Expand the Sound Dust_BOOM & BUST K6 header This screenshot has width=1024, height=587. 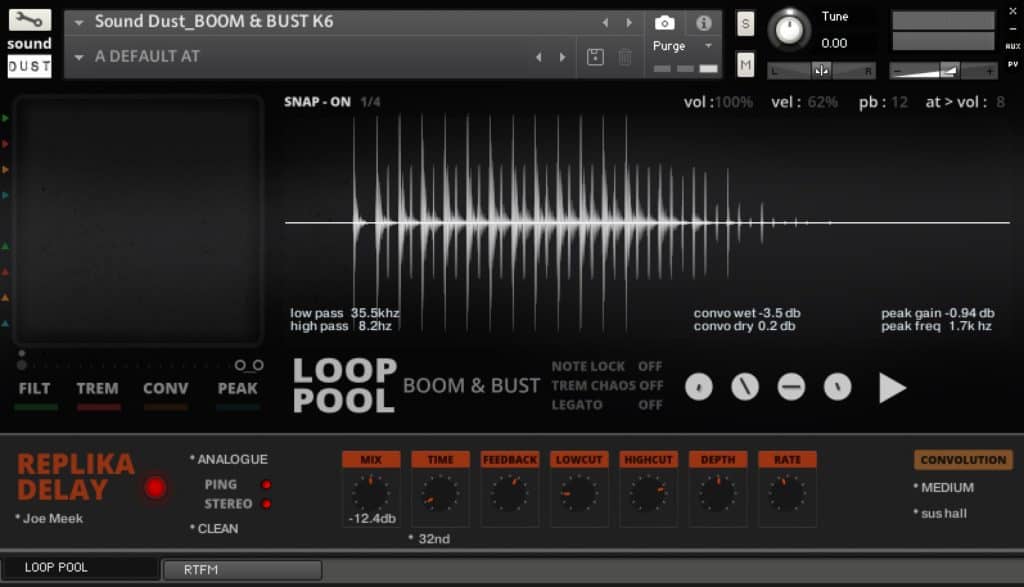click(77, 22)
